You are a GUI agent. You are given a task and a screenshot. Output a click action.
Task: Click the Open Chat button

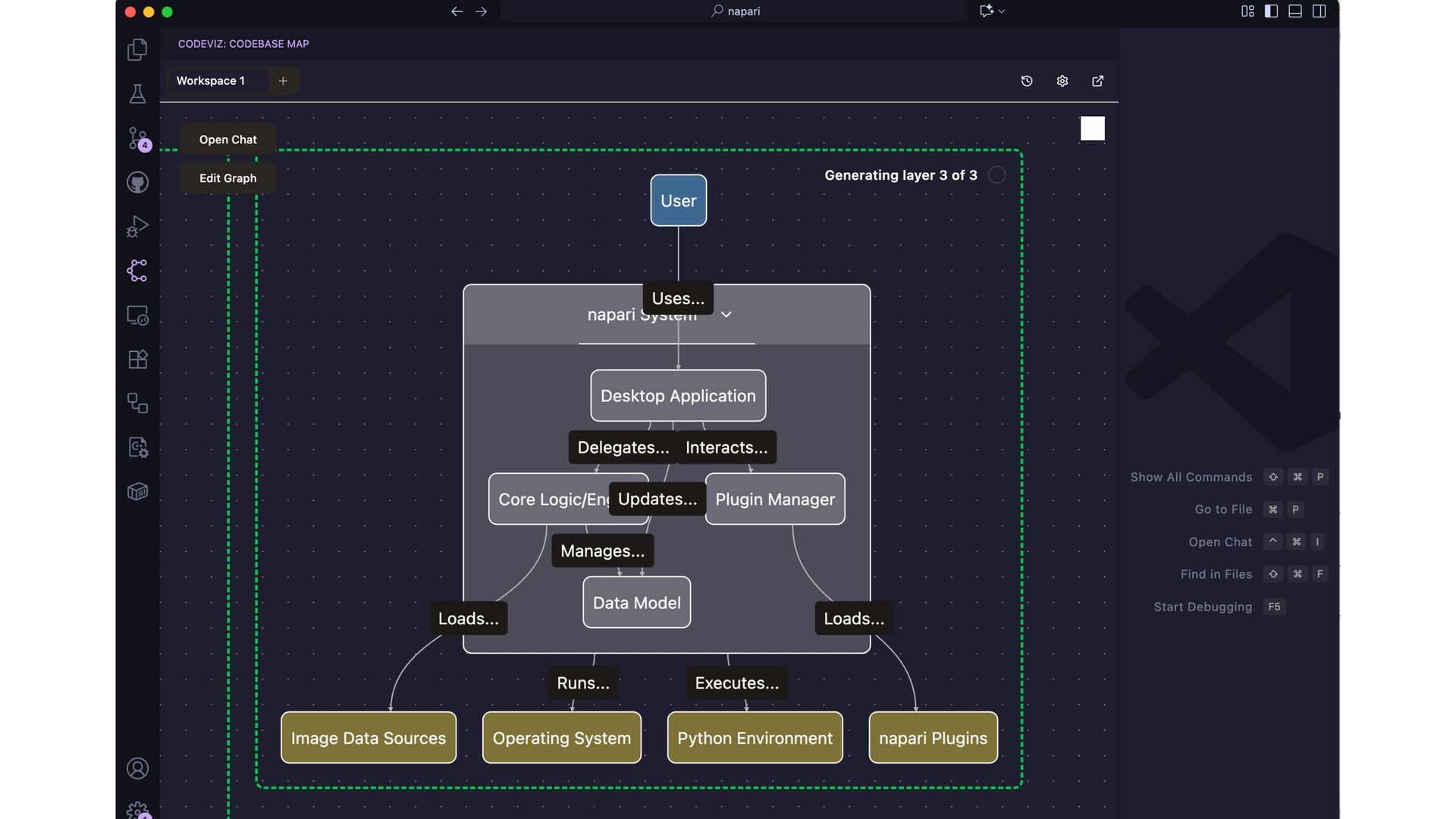(x=227, y=140)
